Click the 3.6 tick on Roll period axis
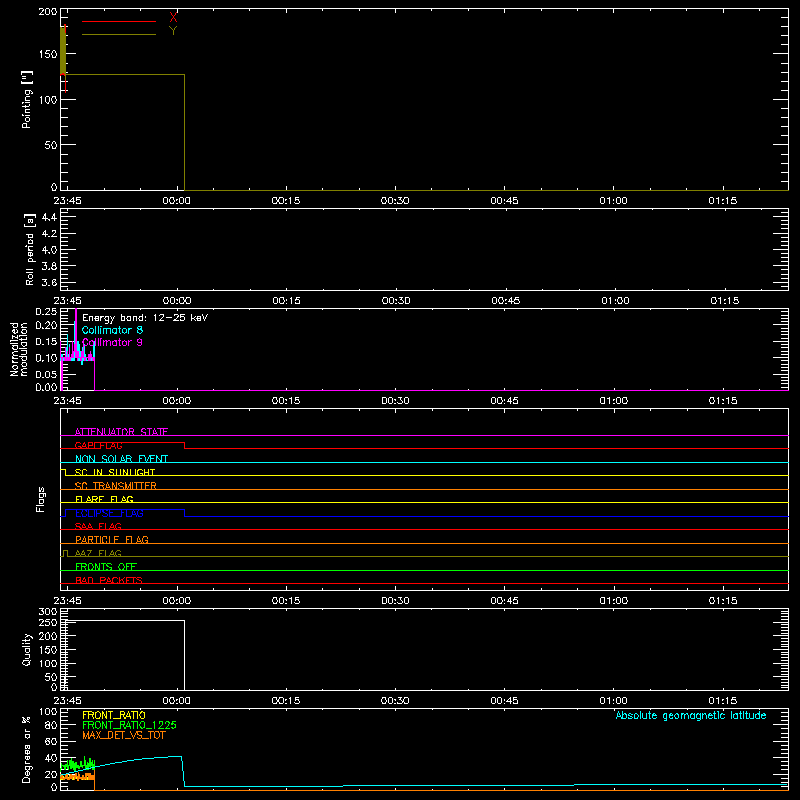Image resolution: width=800 pixels, height=800 pixels. (x=48, y=282)
